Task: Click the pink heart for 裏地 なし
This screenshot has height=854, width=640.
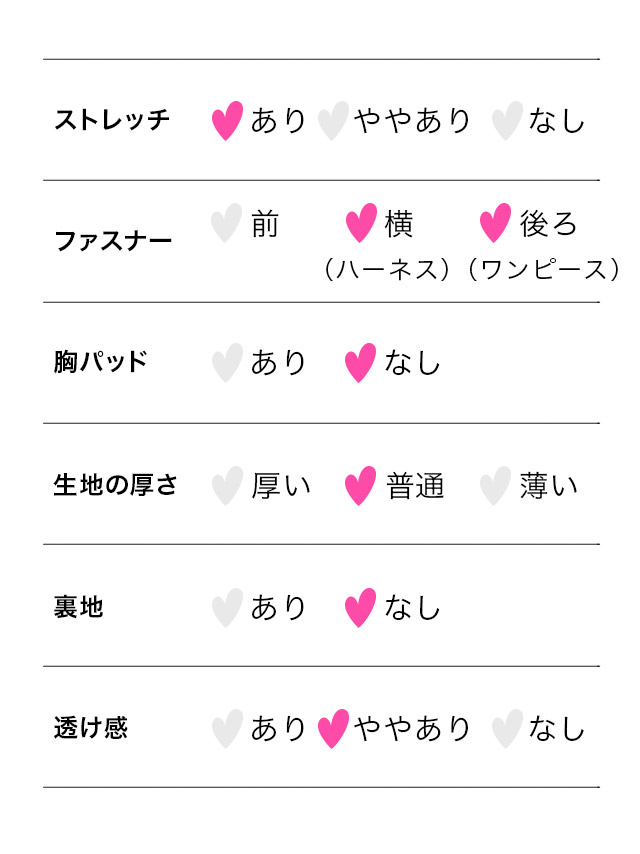Action: coord(360,608)
